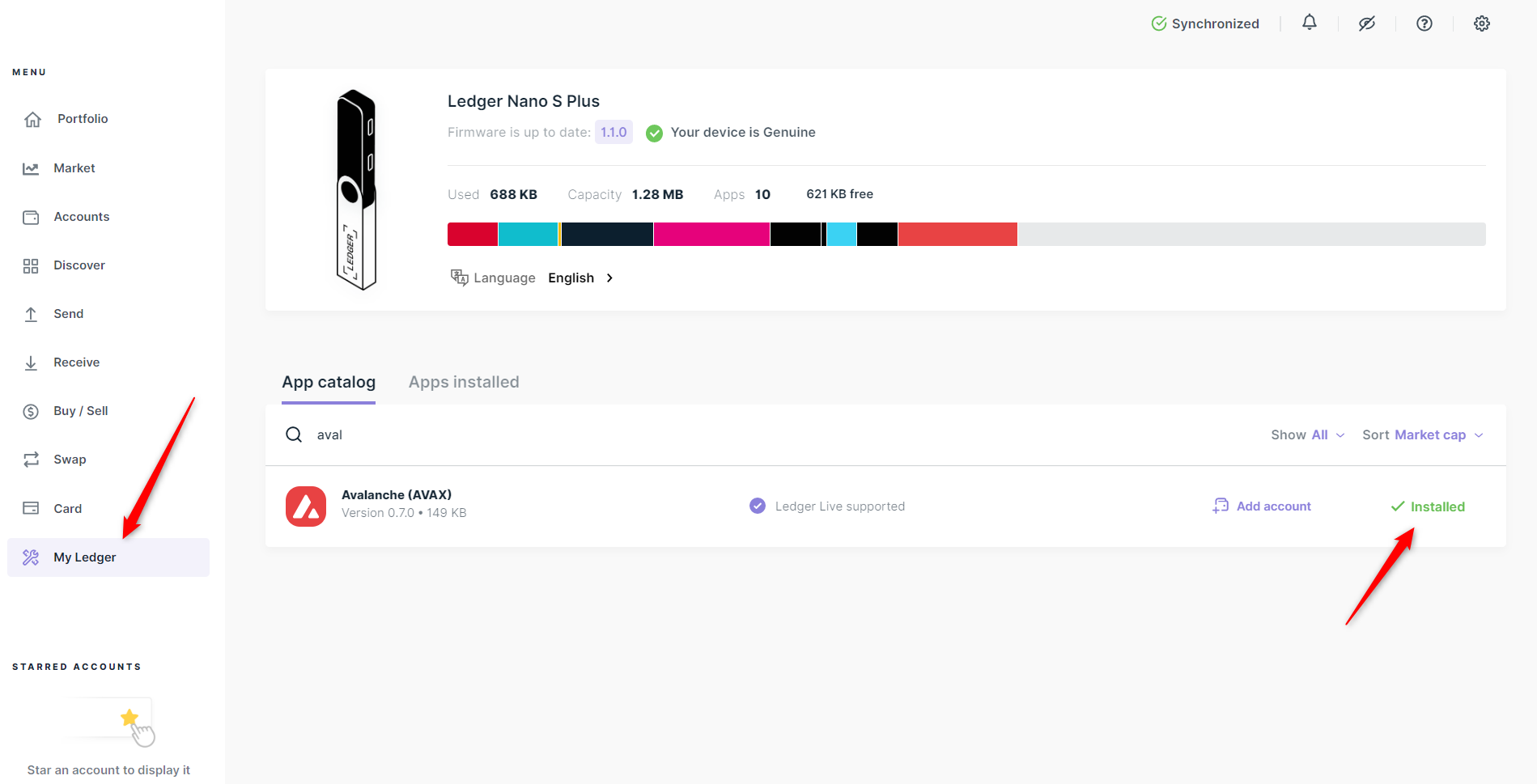Open the Market chart icon
Viewport: 1537px width, 784px height.
coord(31,168)
